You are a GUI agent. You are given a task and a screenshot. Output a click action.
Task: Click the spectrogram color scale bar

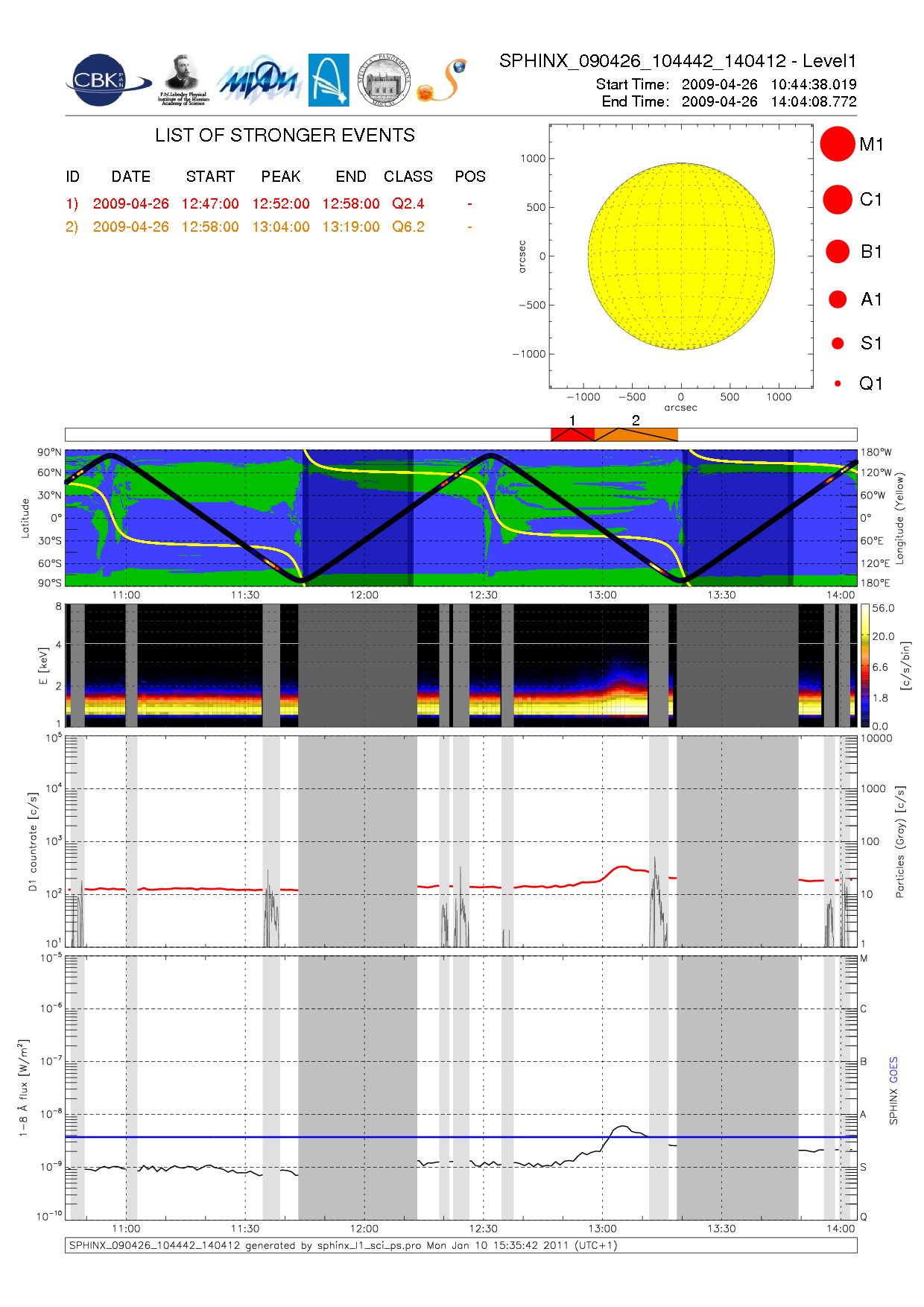pyautogui.click(x=865, y=665)
